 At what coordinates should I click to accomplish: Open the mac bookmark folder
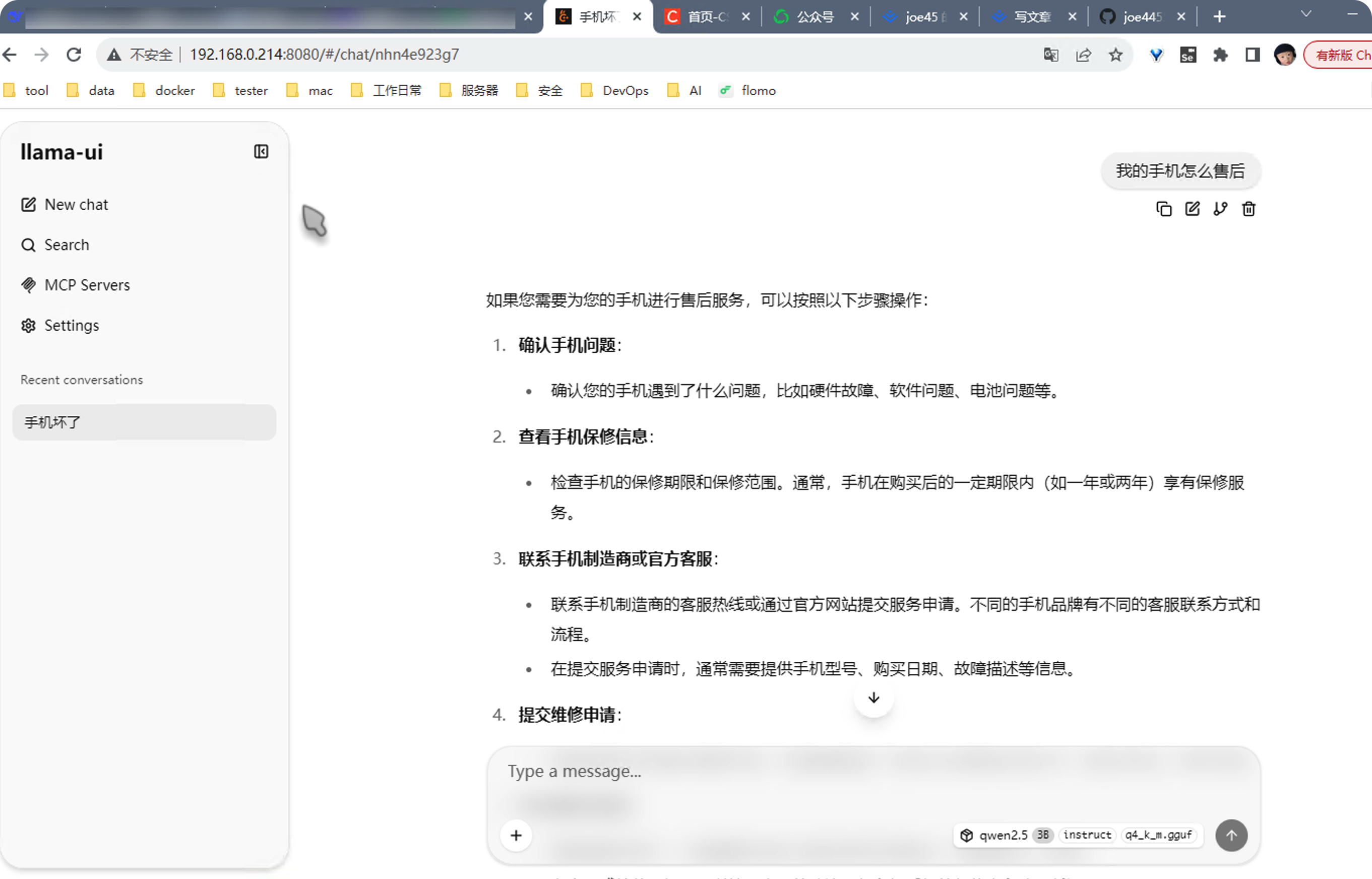click(x=309, y=90)
